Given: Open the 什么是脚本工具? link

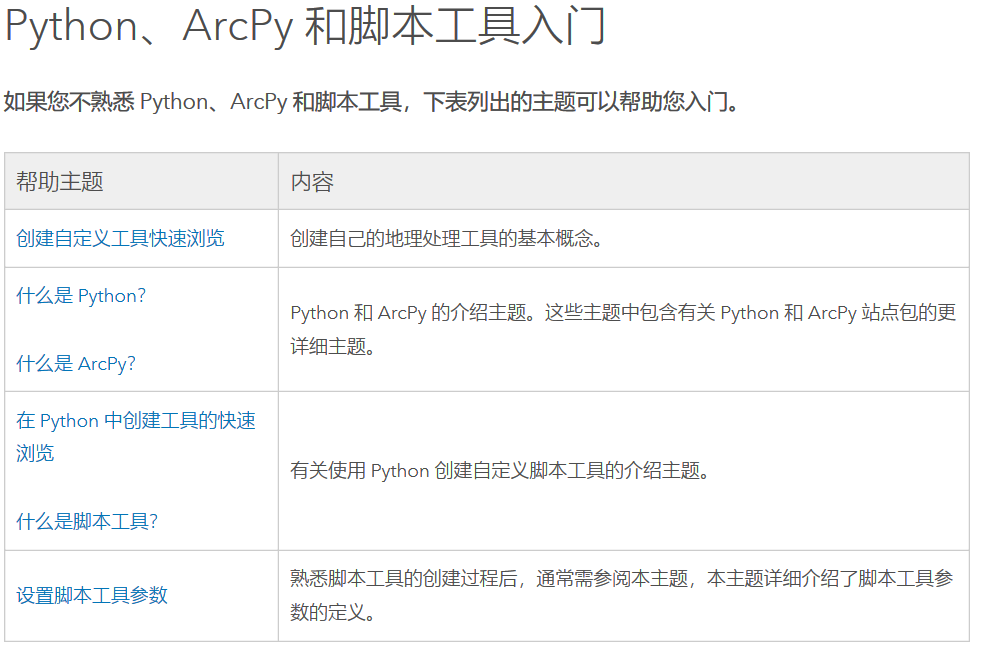Looking at the screenshot, I should click(x=86, y=521).
